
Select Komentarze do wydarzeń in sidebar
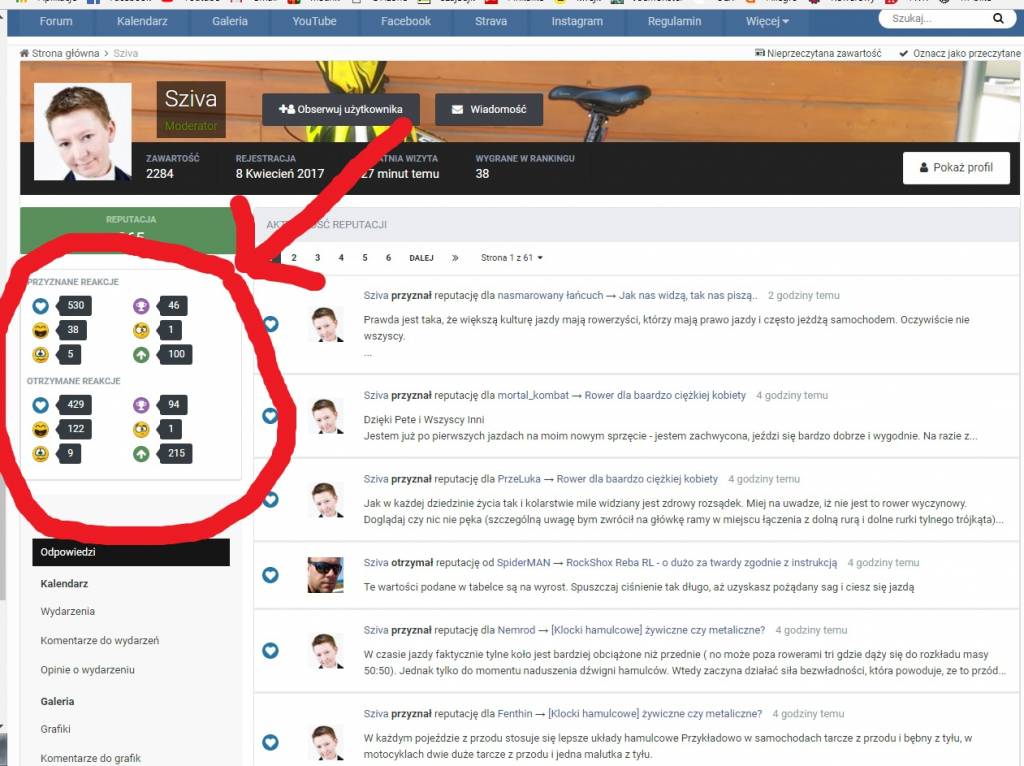coord(100,641)
